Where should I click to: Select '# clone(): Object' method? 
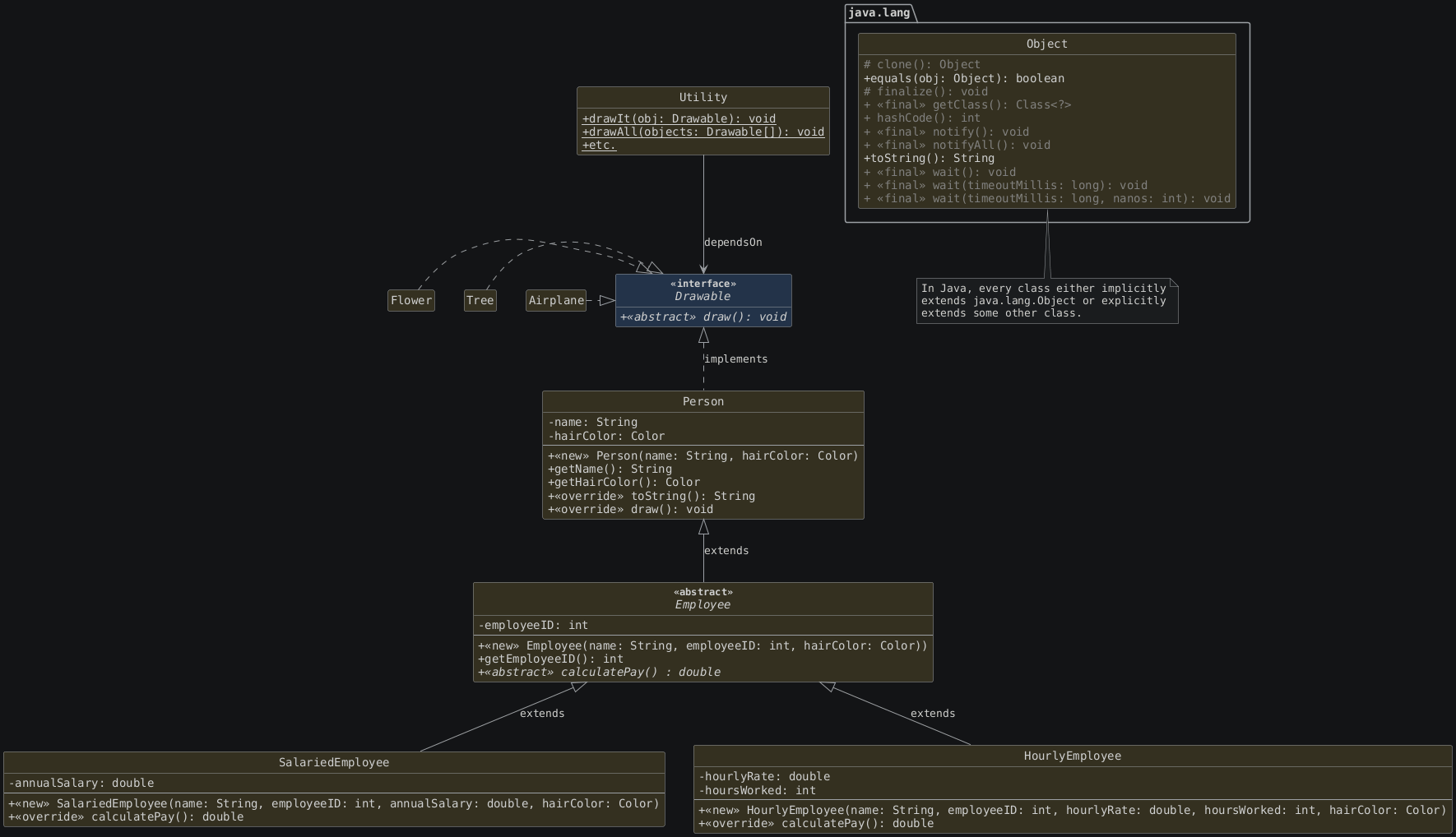tap(922, 64)
